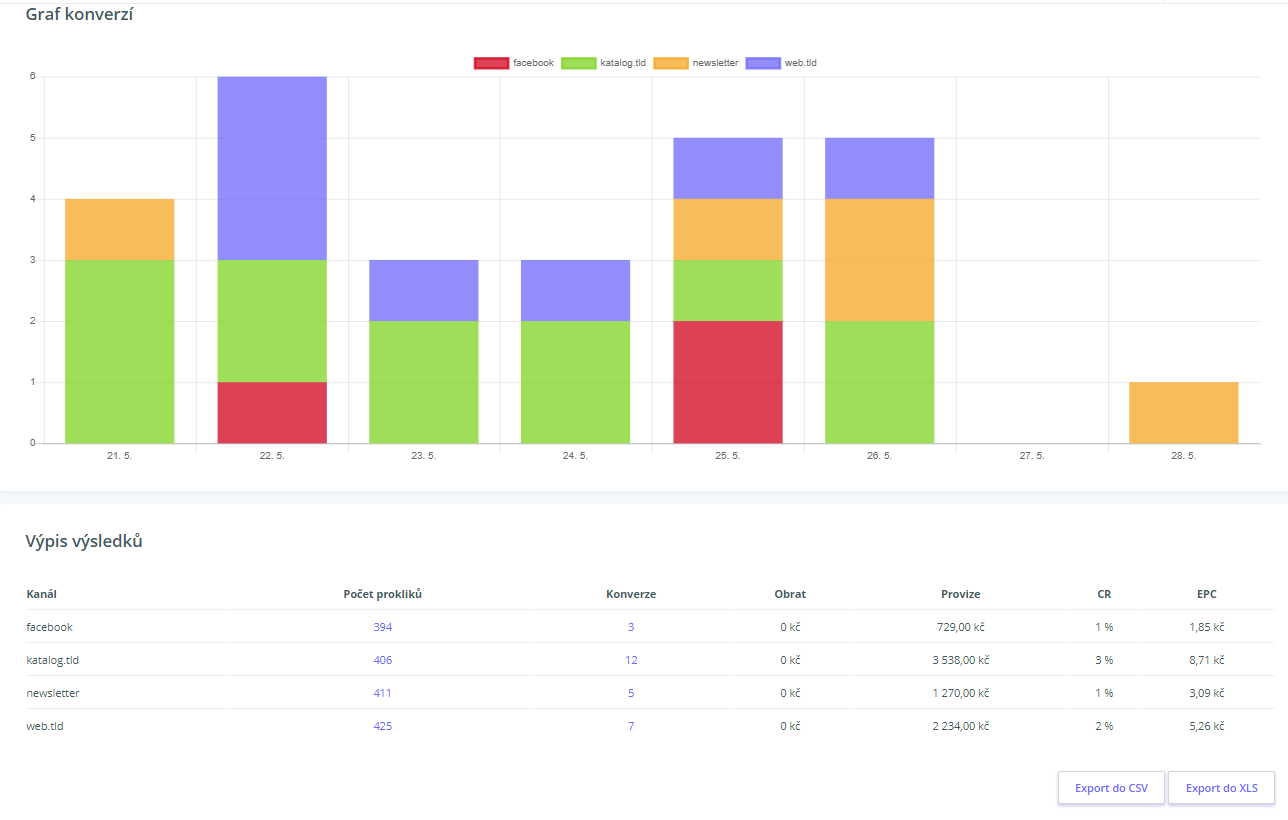Open facebook click count 394

[x=383, y=627]
